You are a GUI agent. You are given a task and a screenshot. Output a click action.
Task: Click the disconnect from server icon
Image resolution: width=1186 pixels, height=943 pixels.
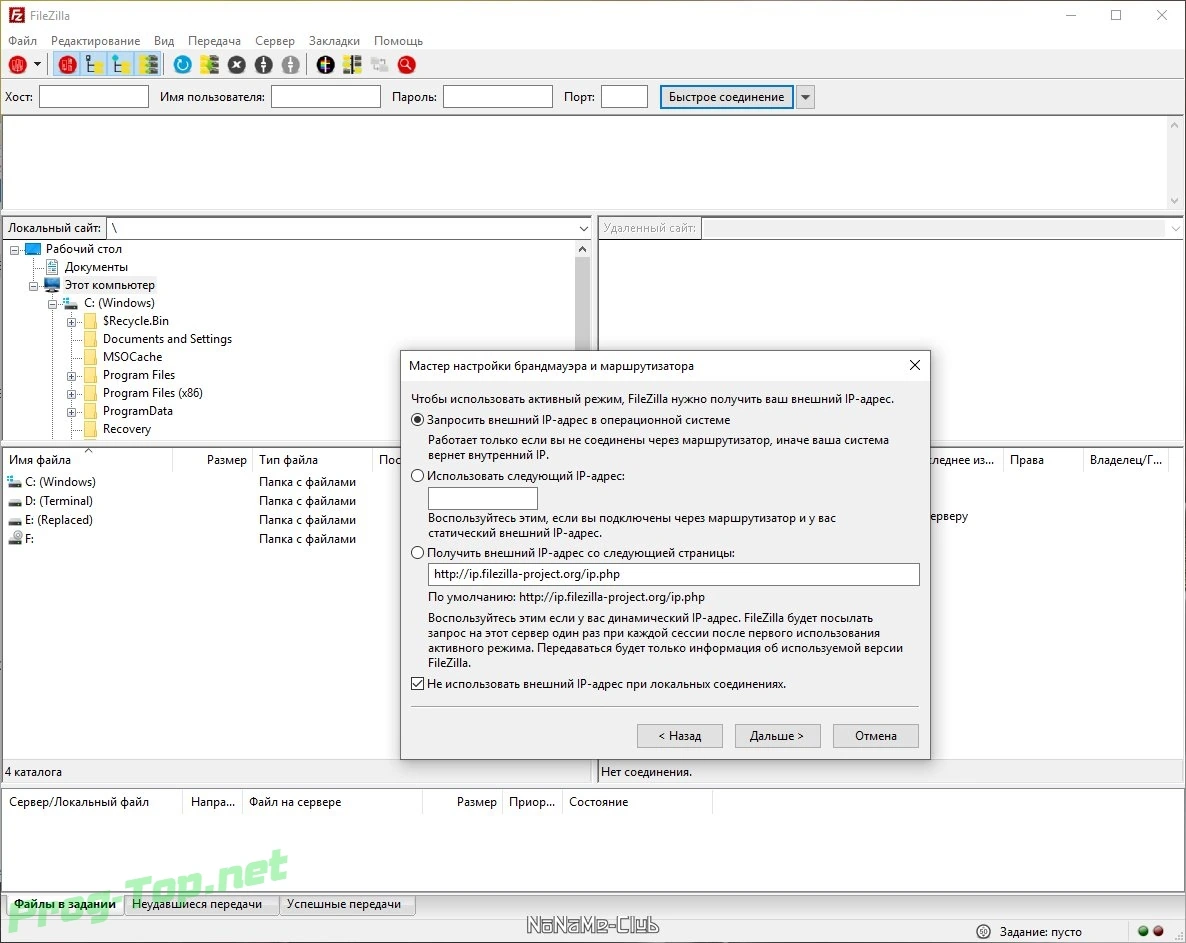click(x=263, y=65)
